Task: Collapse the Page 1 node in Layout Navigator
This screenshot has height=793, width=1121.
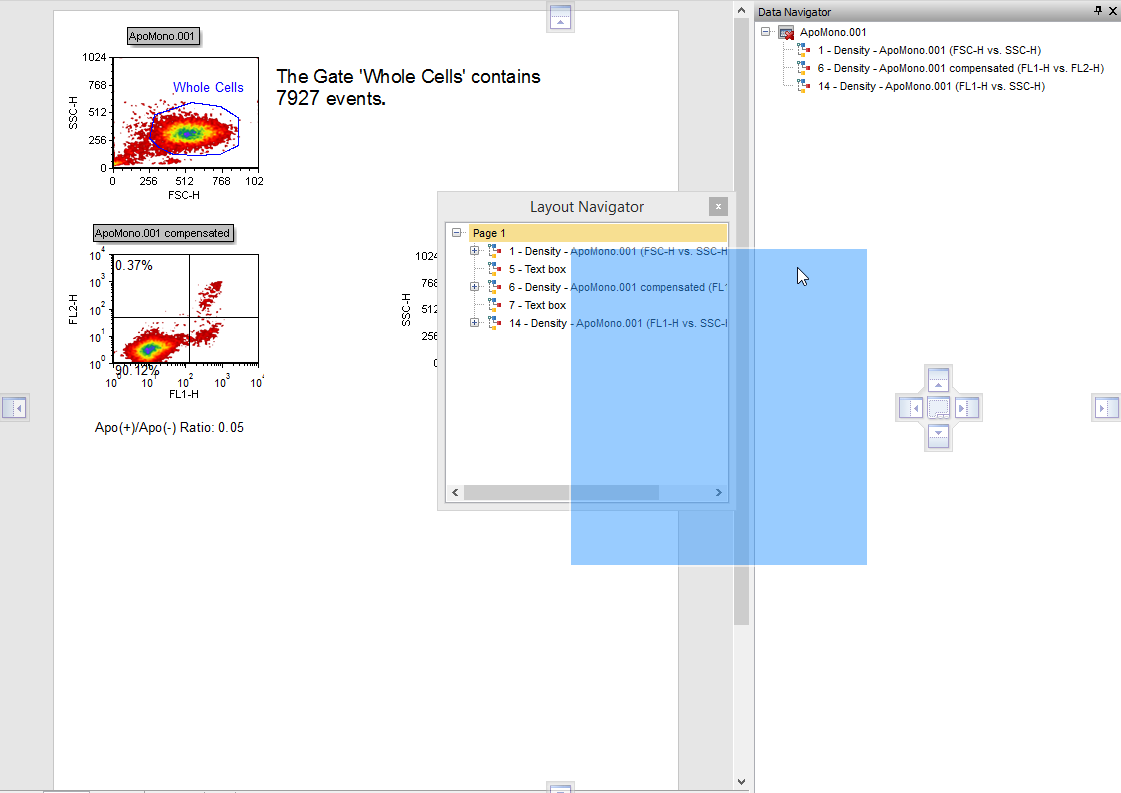Action: [x=457, y=233]
